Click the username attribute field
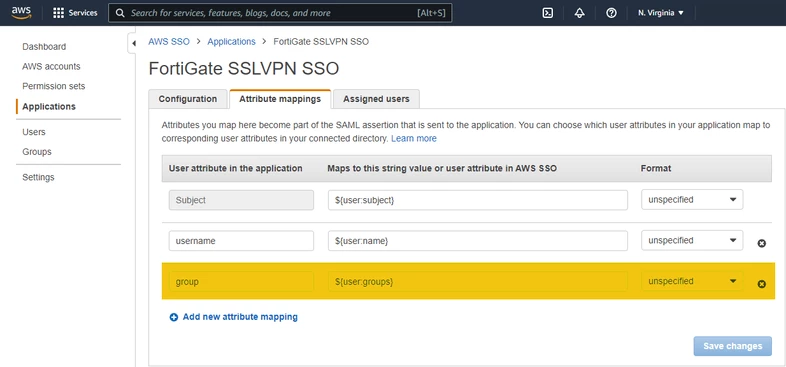 (x=241, y=241)
